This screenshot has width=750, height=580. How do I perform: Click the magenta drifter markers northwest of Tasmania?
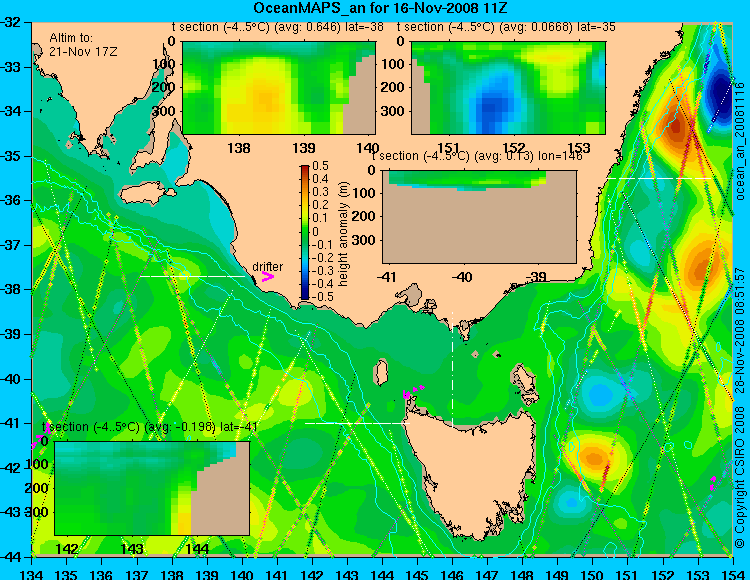coord(413,392)
